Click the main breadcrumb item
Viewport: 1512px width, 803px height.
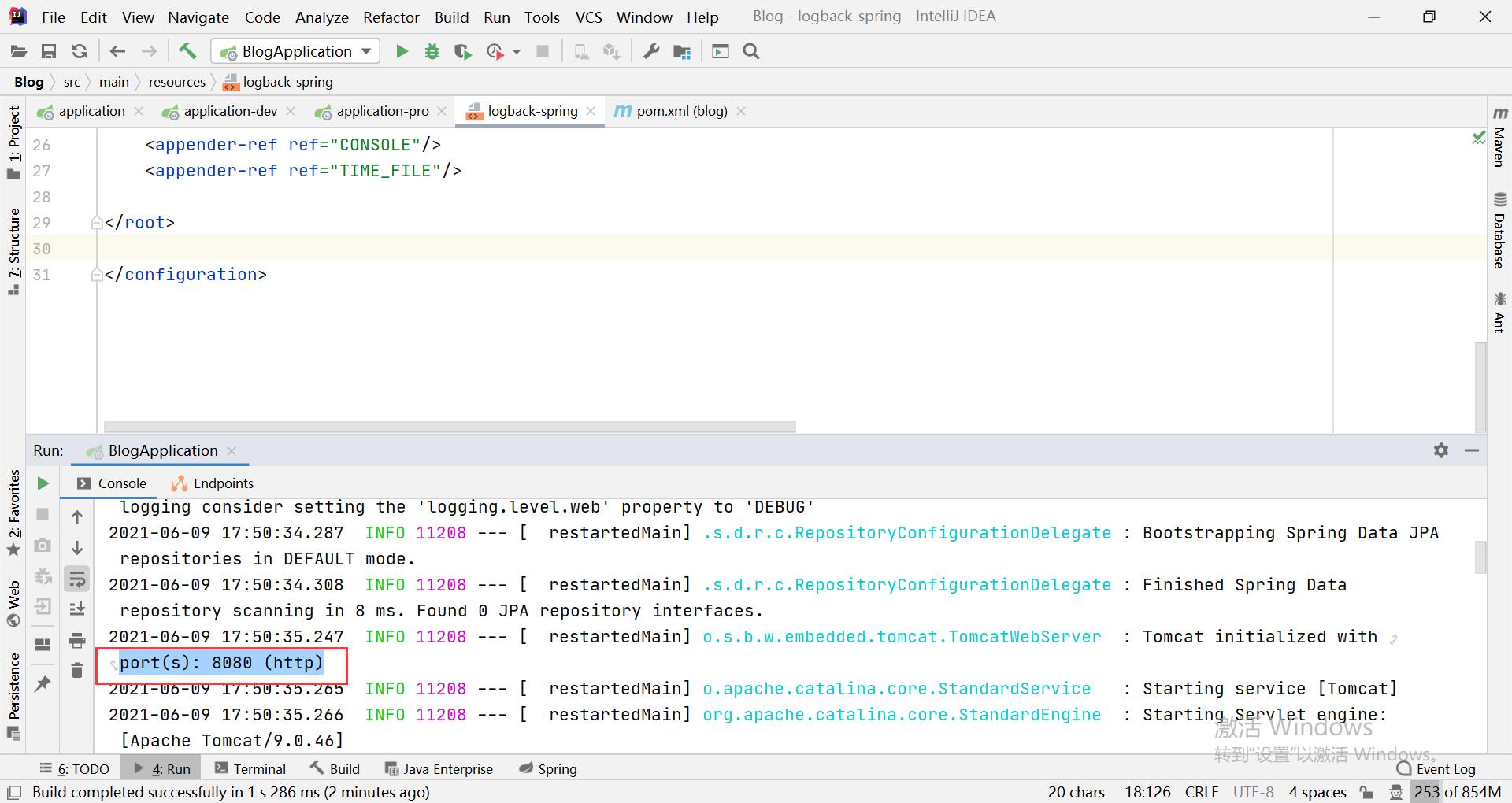114,82
